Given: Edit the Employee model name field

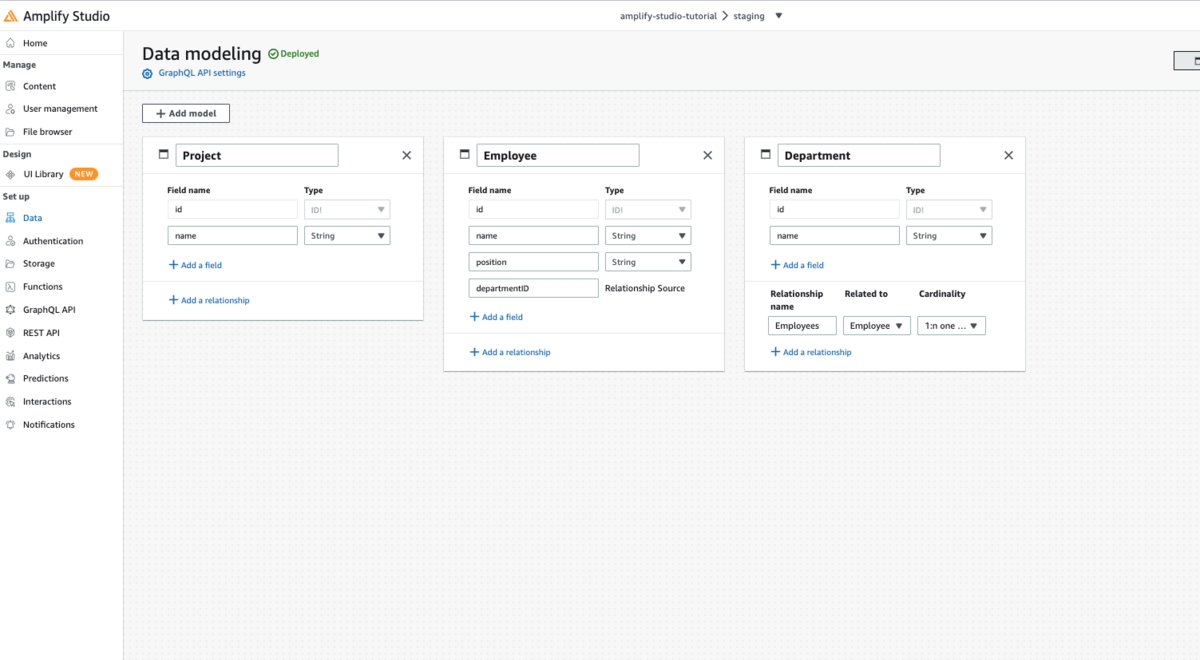Looking at the screenshot, I should click(x=558, y=156).
